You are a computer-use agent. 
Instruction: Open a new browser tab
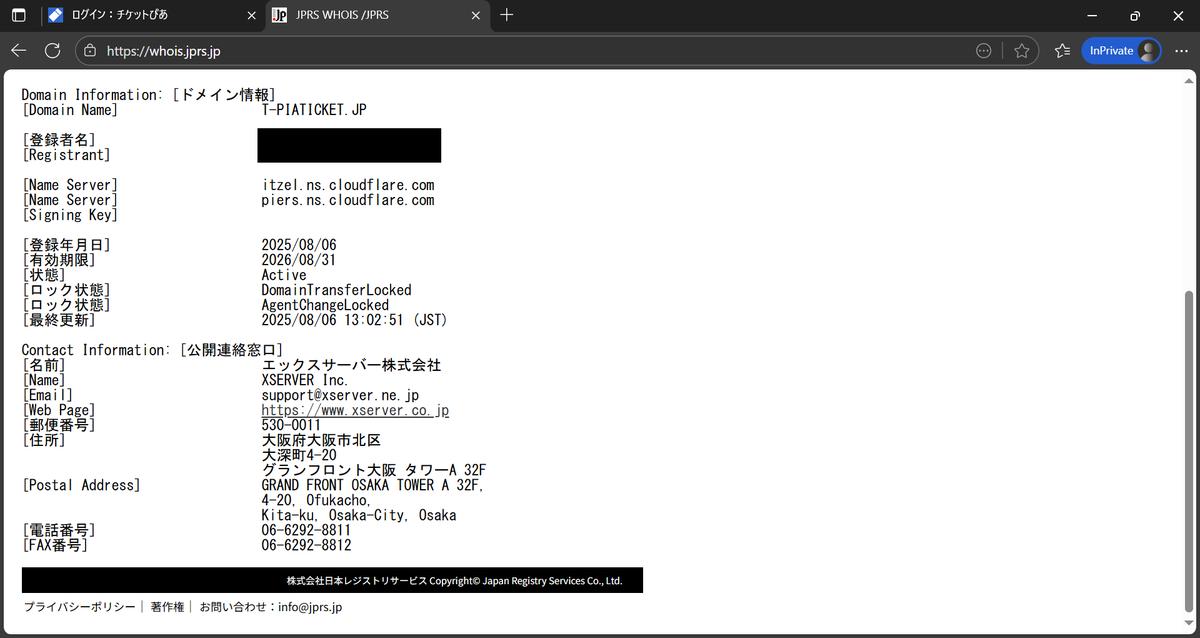[506, 15]
